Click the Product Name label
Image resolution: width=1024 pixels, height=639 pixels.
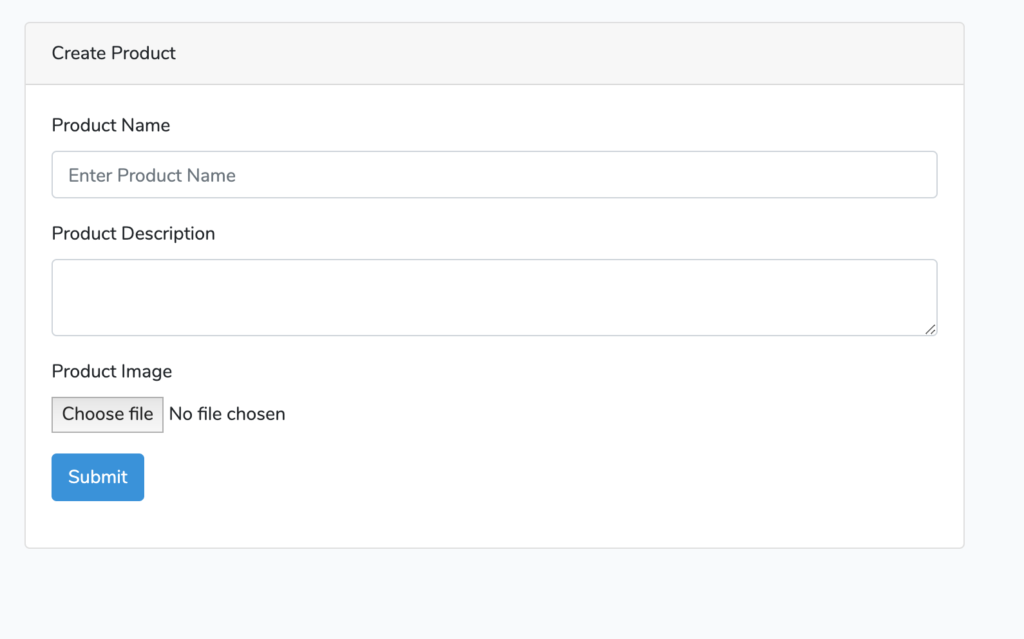tap(111, 125)
